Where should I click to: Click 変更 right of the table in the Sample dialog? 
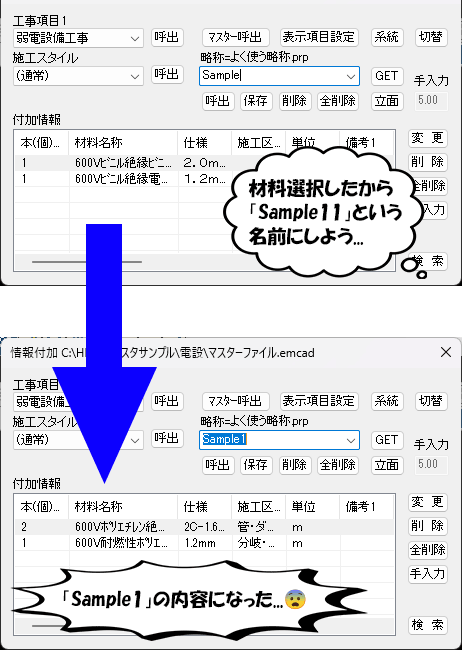click(x=428, y=138)
